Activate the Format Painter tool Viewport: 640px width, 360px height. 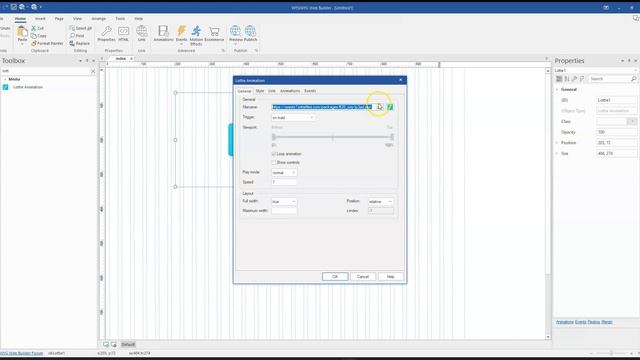[x=47, y=43]
